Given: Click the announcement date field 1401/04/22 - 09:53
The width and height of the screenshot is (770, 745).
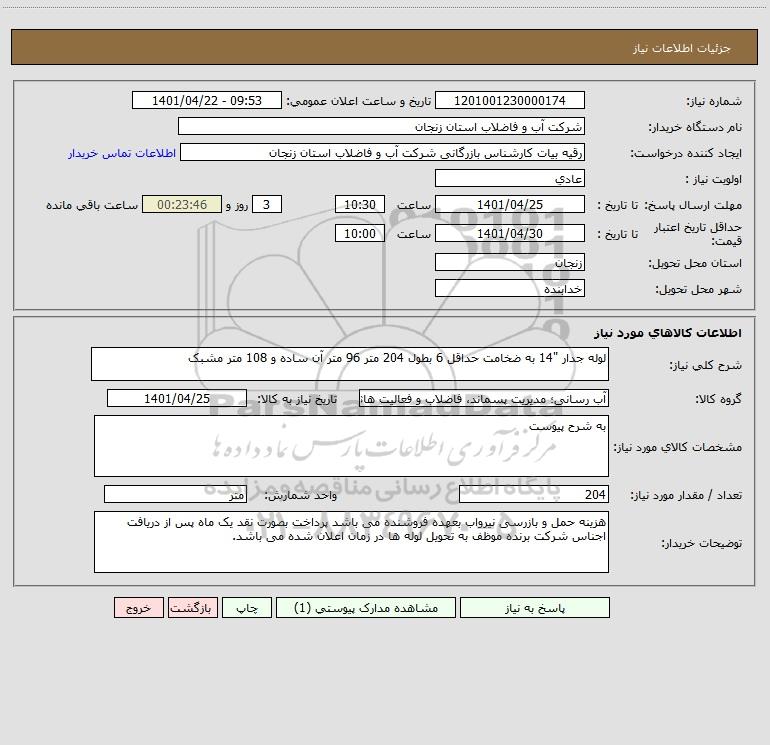Looking at the screenshot, I should (207, 100).
